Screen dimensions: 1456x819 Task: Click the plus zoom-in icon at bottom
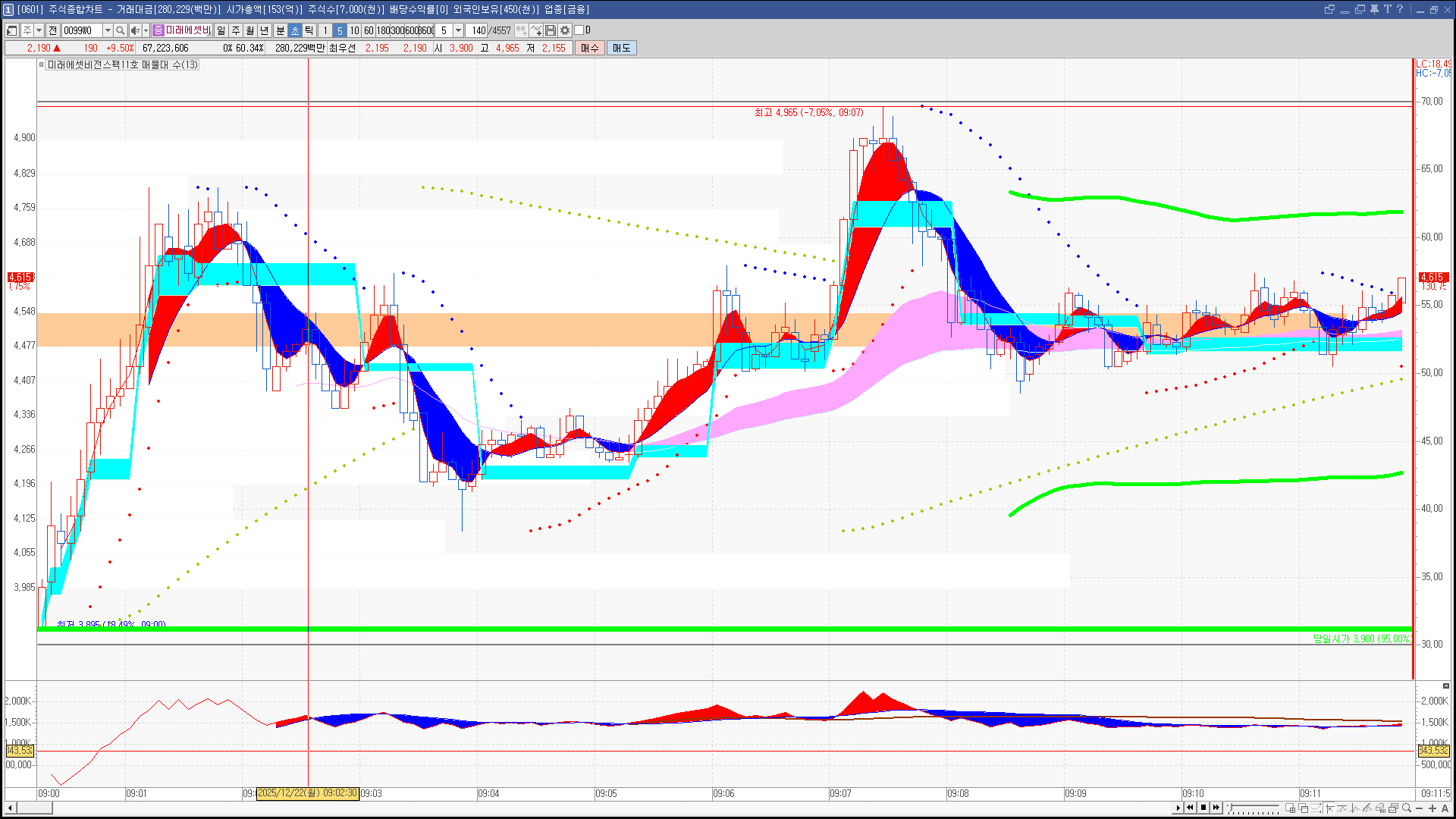click(x=1432, y=808)
